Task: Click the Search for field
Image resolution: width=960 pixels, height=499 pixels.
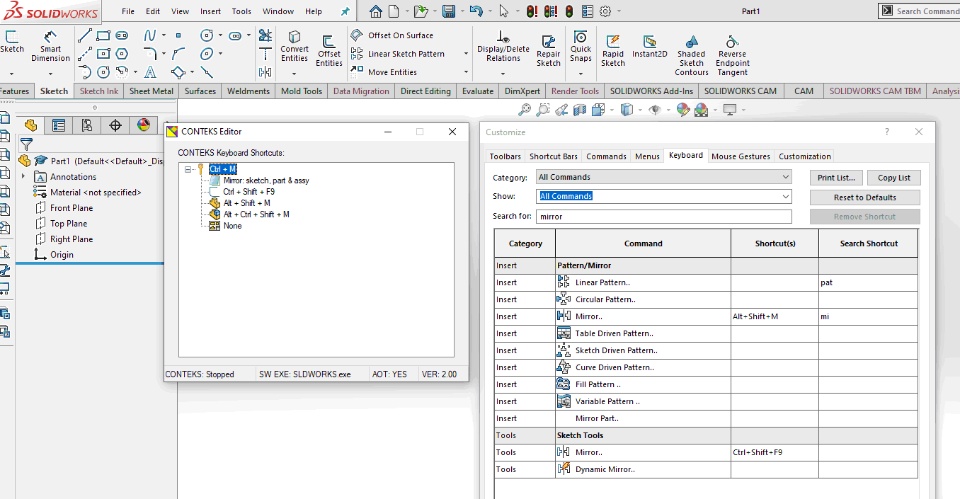Action: pos(664,216)
